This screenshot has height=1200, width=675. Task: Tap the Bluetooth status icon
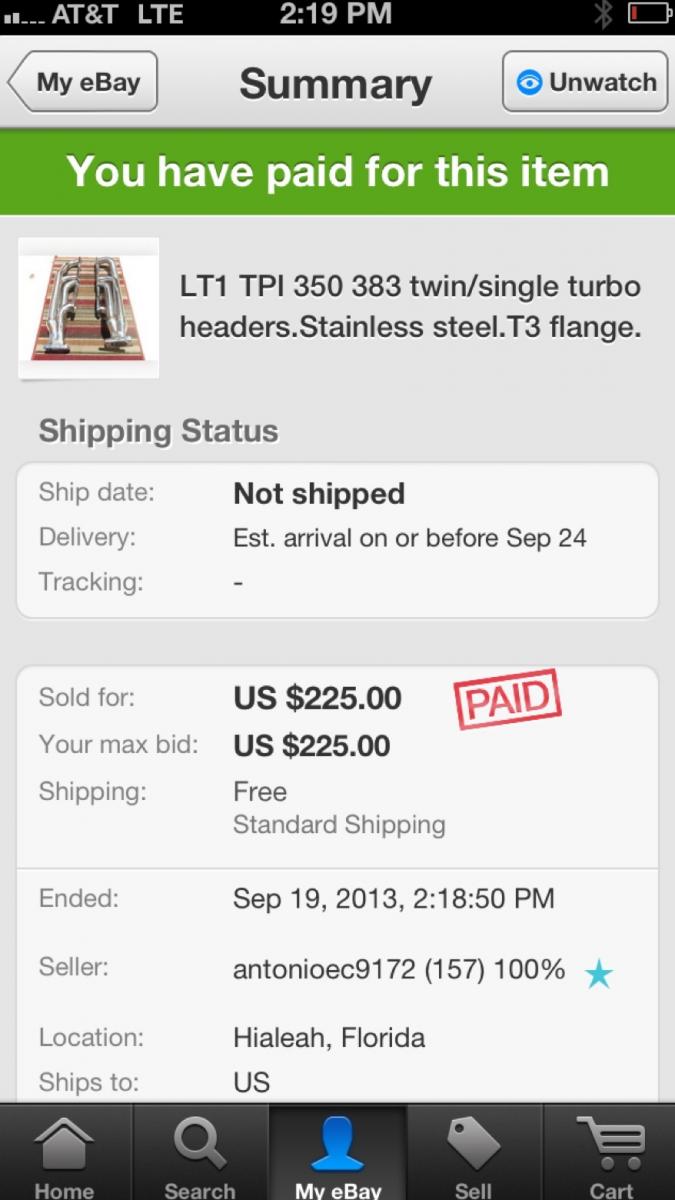coord(602,14)
